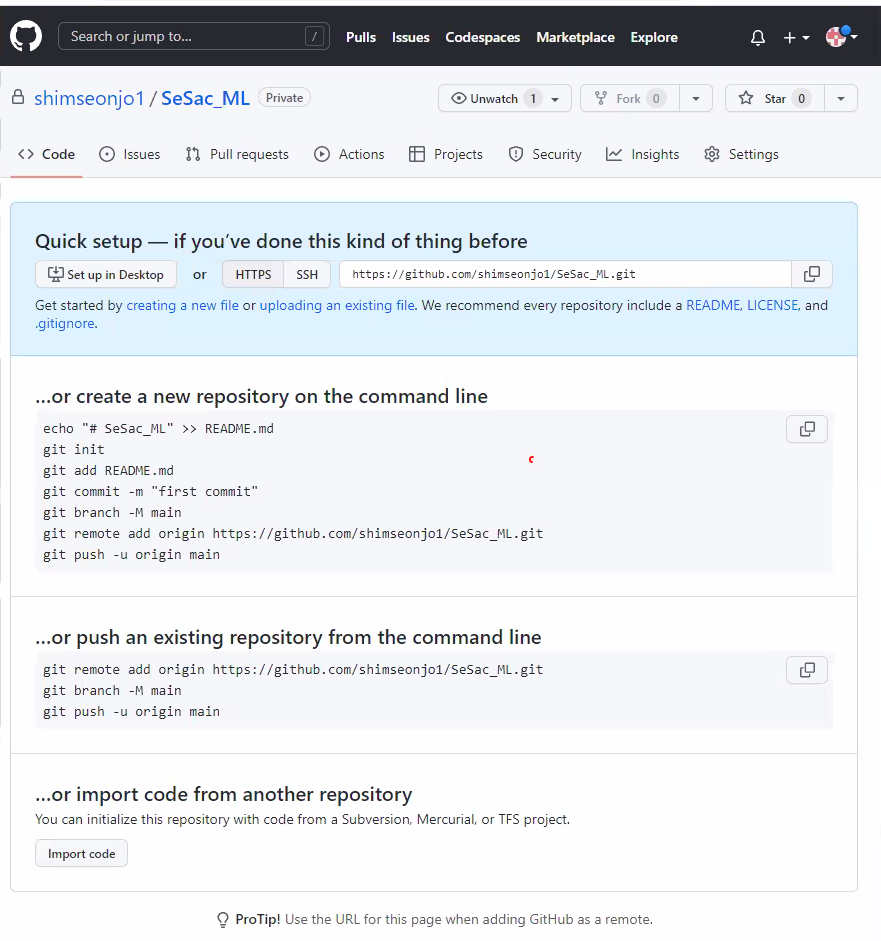Click the Import code button

click(82, 854)
